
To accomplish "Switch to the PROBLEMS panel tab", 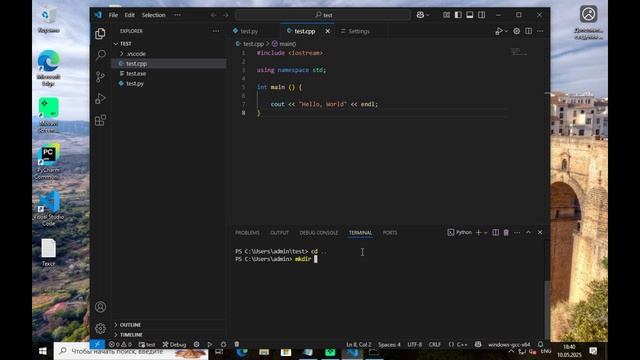I will click(247, 233).
